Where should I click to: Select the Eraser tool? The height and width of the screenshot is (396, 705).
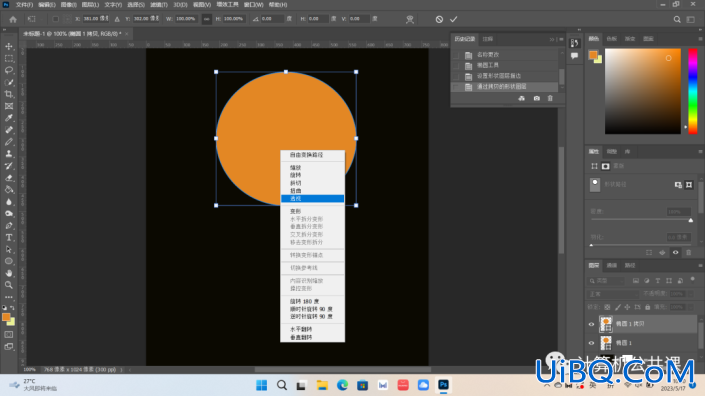point(9,178)
